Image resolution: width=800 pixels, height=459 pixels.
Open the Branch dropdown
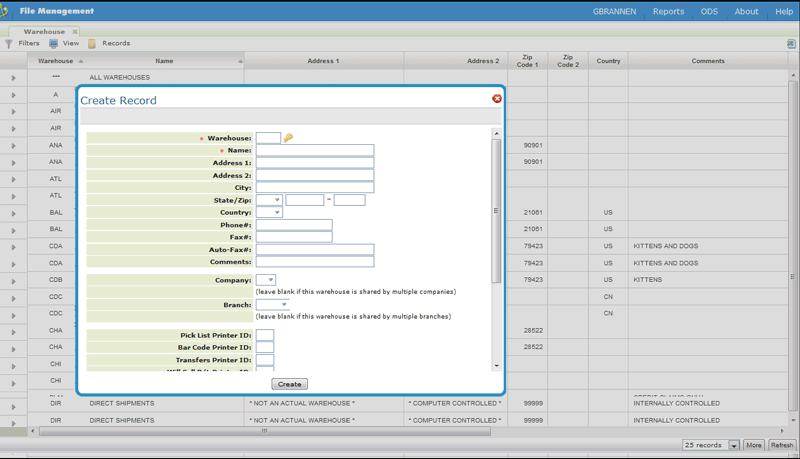272,305
